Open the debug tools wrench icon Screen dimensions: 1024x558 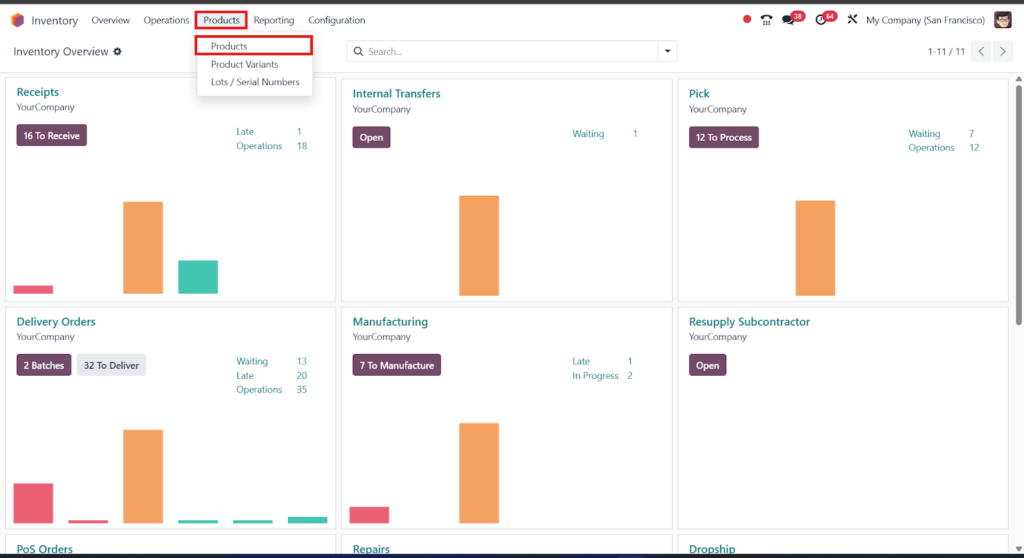coord(852,20)
